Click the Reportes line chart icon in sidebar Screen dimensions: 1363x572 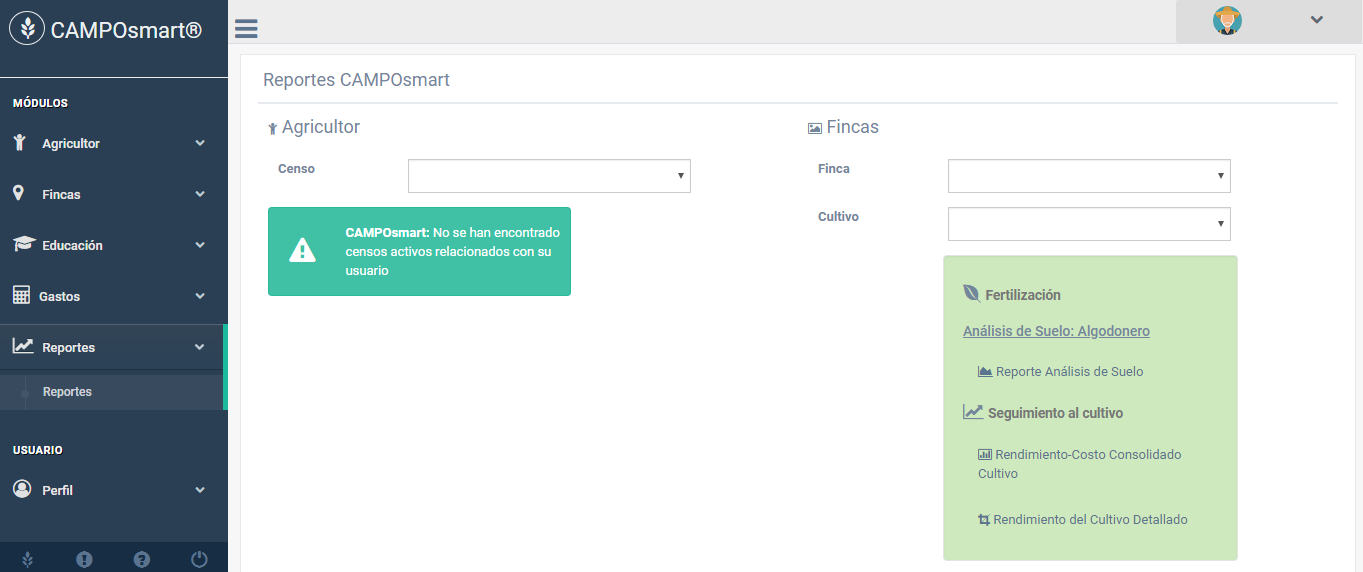[x=23, y=346]
